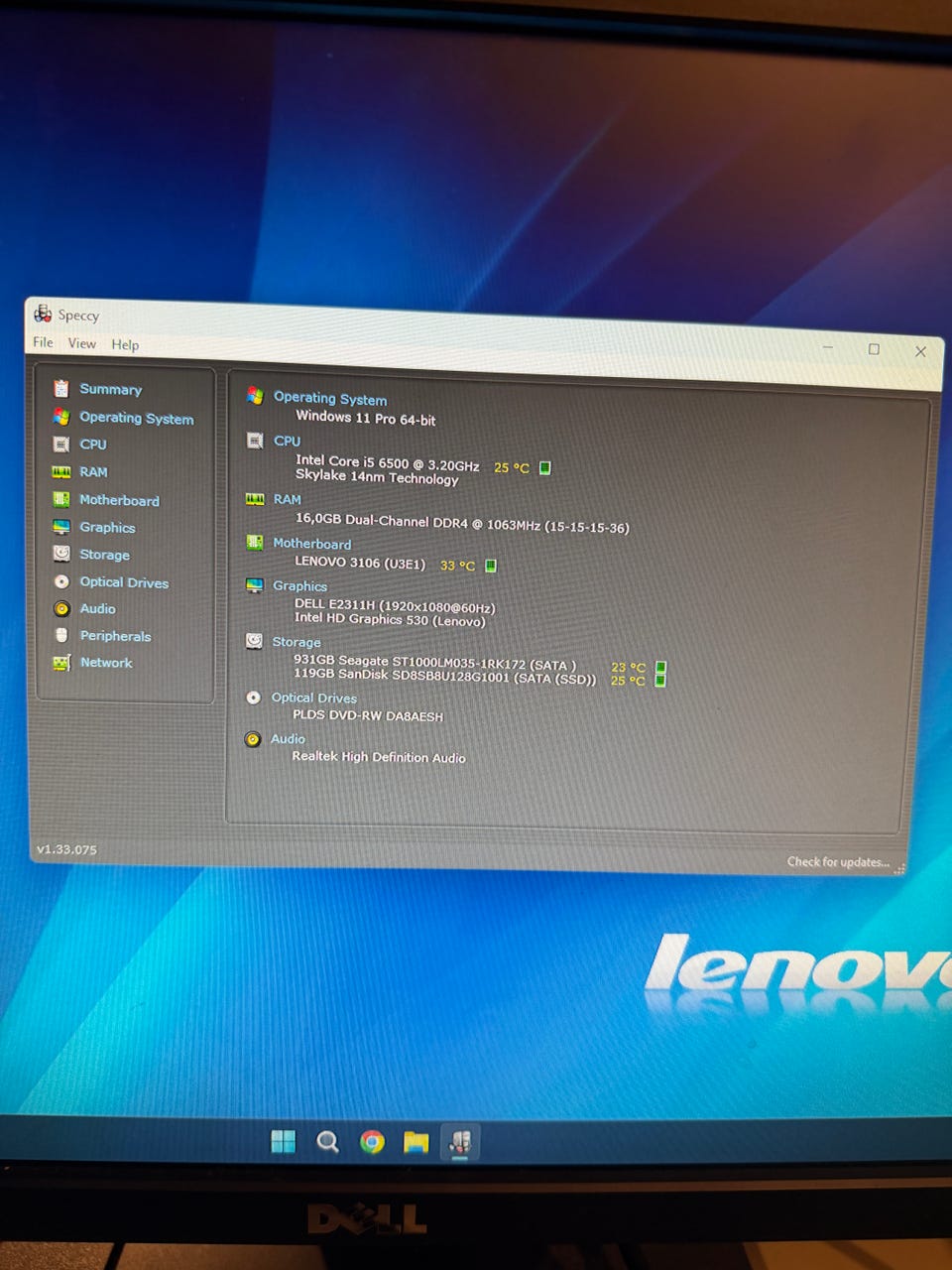
Task: Click the Graphics icon in summary pane
Action: coord(255,584)
